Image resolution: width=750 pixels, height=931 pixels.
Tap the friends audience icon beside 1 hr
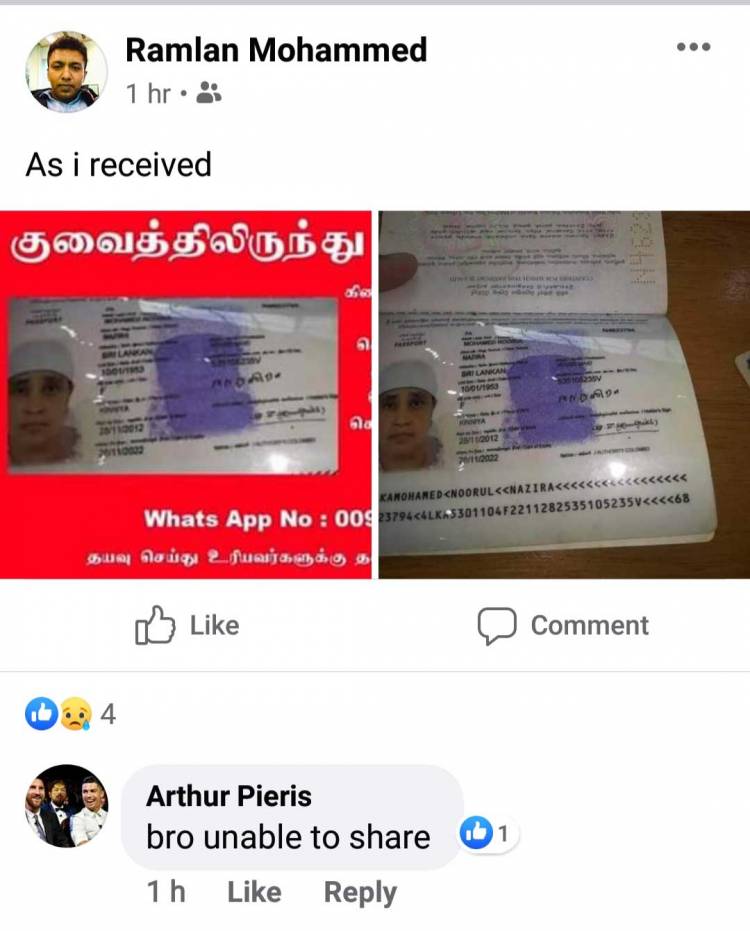tap(208, 93)
